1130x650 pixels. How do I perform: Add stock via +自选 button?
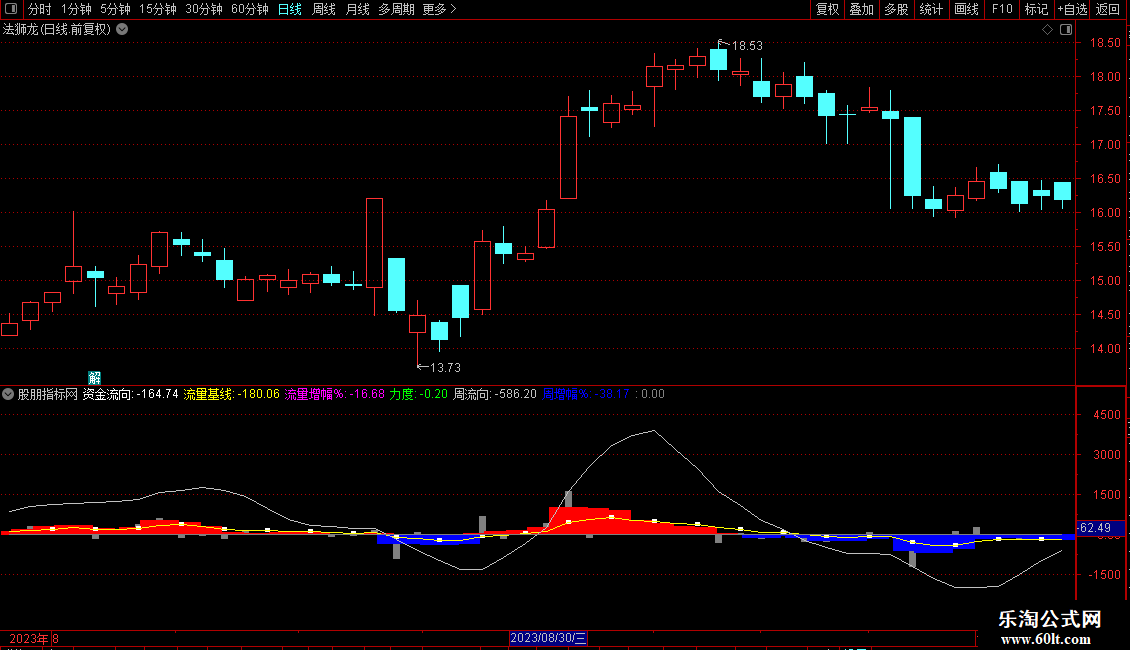point(1072,9)
